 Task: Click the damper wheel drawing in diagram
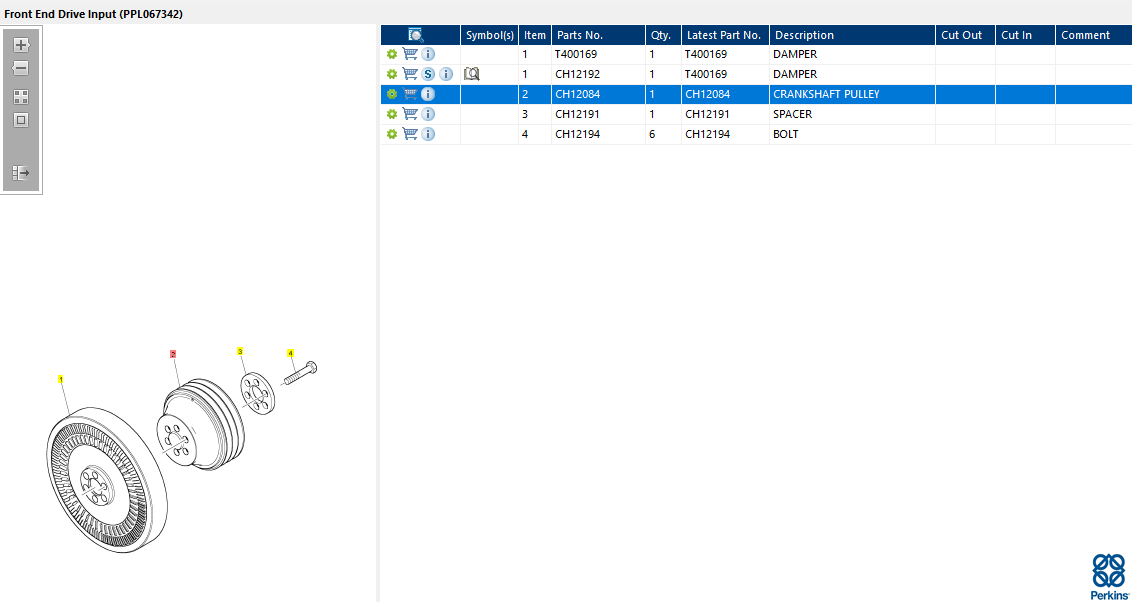click(x=106, y=482)
